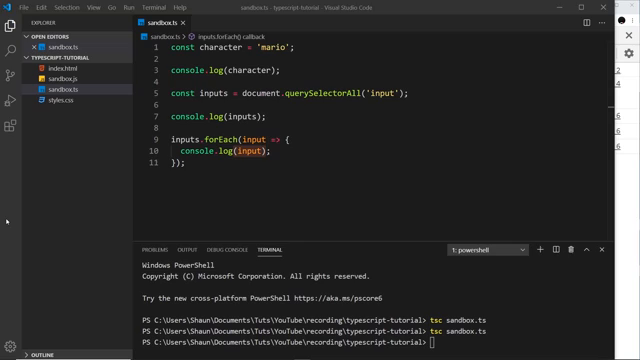Open the File menu
This screenshot has height=360, width=640.
[x=24, y=7]
